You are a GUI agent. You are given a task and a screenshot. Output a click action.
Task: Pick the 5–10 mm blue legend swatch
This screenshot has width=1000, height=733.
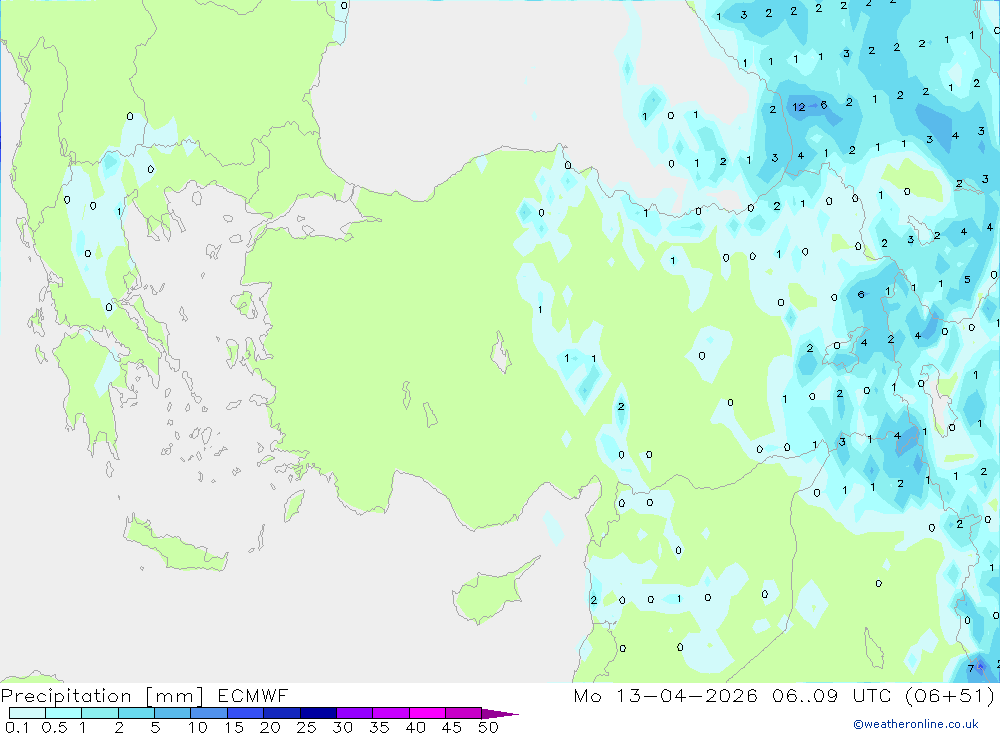pyautogui.click(x=172, y=713)
